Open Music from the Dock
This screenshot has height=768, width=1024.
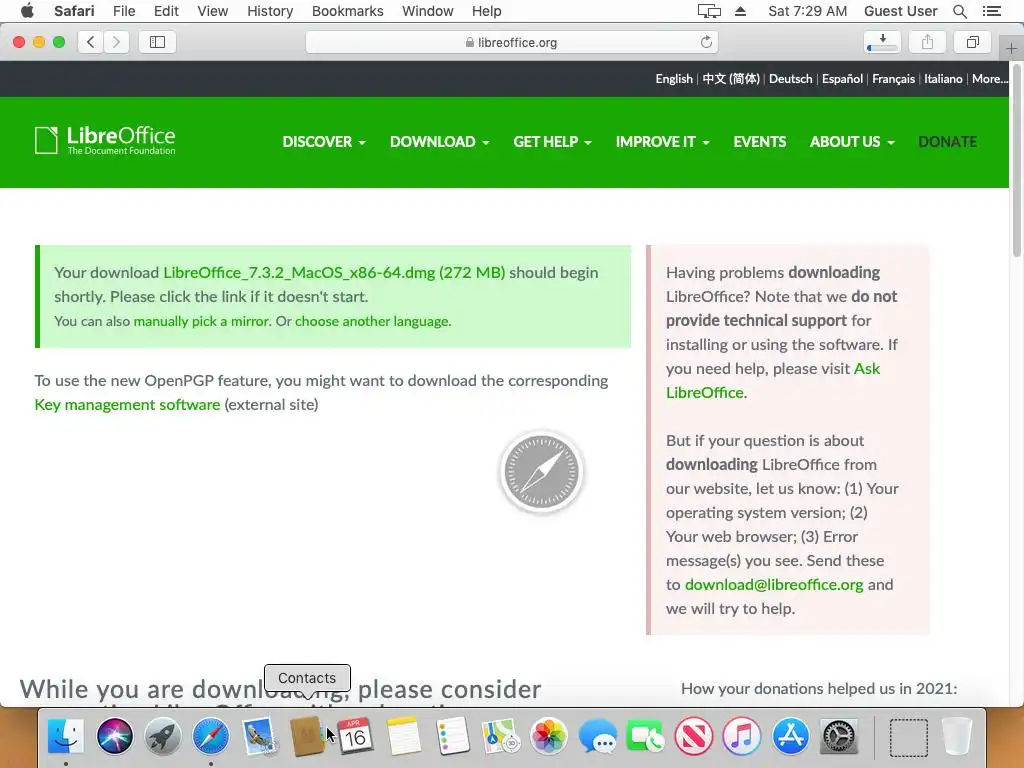pos(742,736)
